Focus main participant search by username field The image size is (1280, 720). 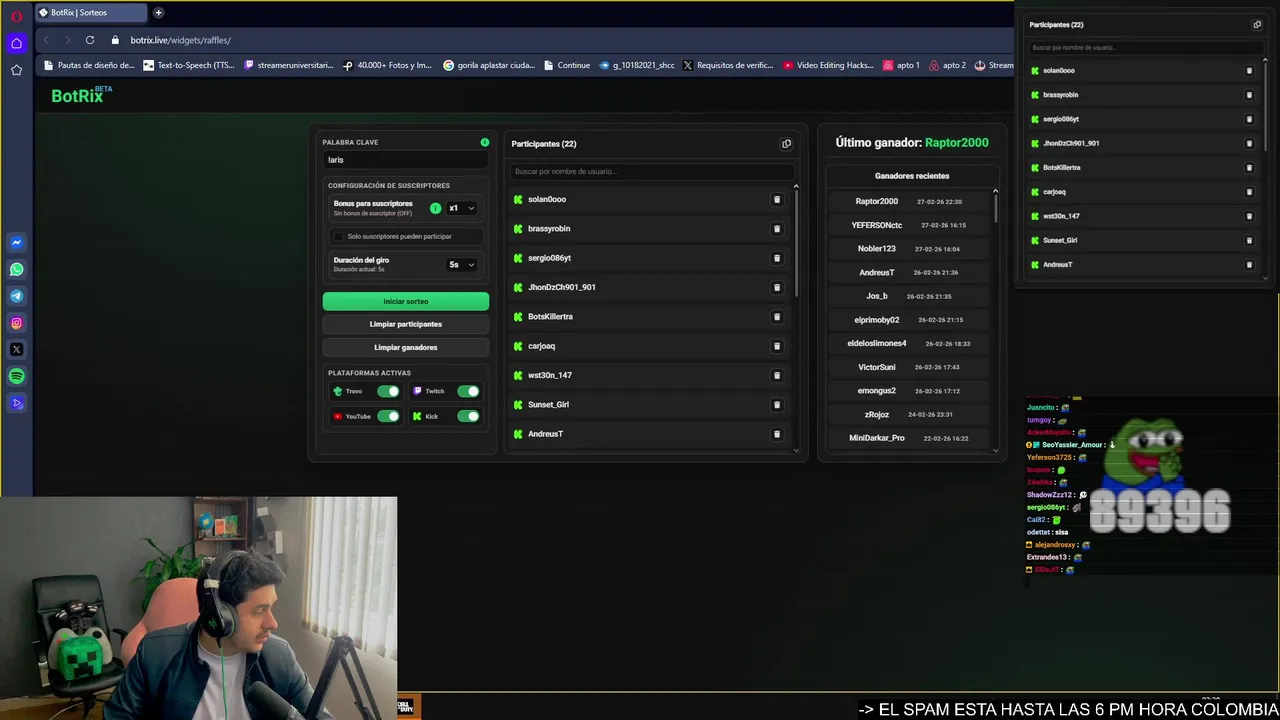[x=650, y=172]
